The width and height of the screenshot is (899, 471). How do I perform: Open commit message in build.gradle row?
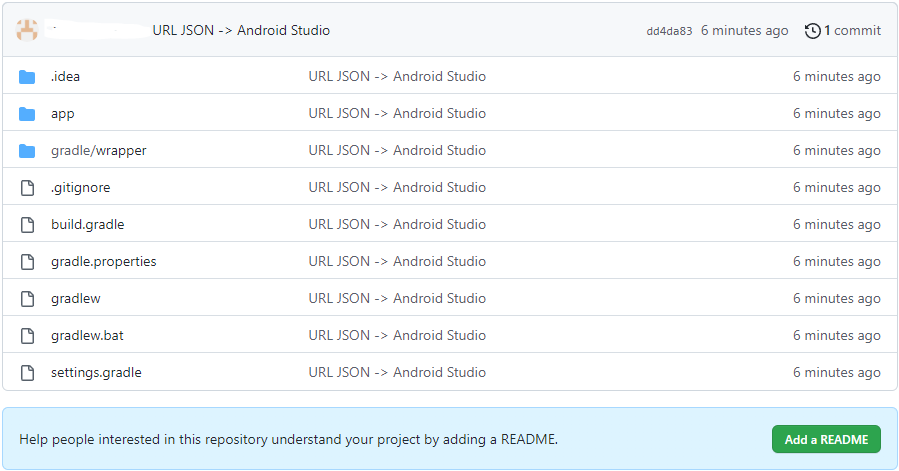(x=397, y=224)
